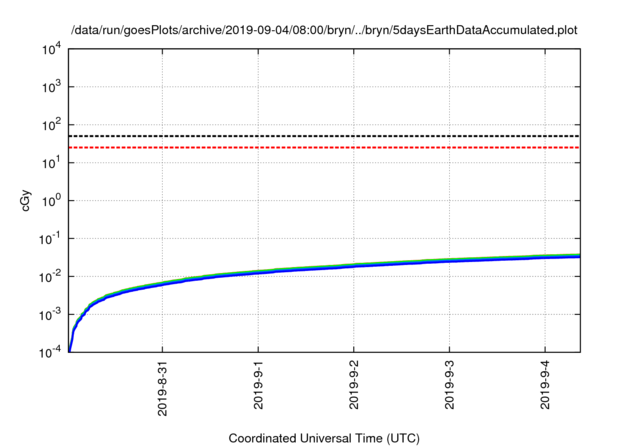Image resolution: width=640 pixels, height=448 pixels.
Task: Click the 10^-4 y-axis tick label
Action: [50, 352]
